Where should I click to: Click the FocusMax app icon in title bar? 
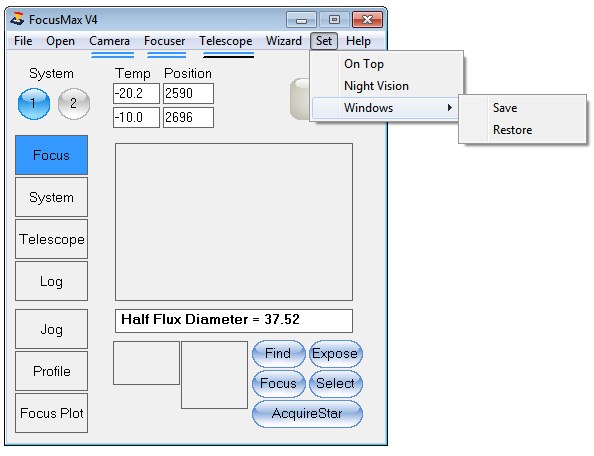[17, 19]
